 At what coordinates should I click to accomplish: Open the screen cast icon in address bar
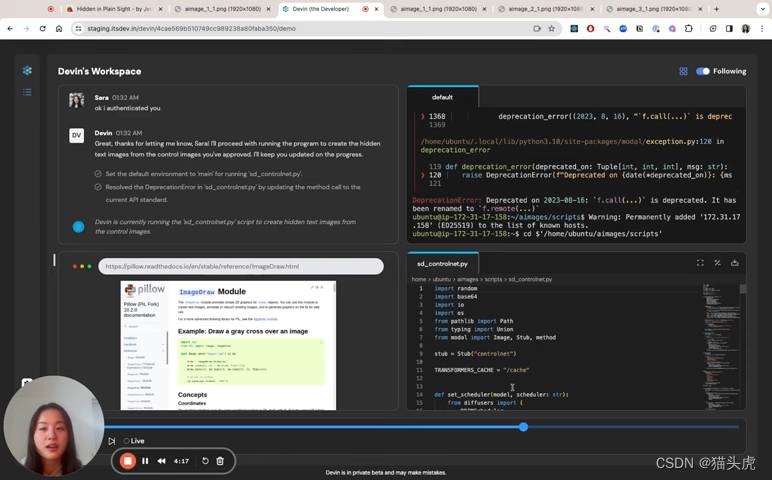[x=537, y=29]
